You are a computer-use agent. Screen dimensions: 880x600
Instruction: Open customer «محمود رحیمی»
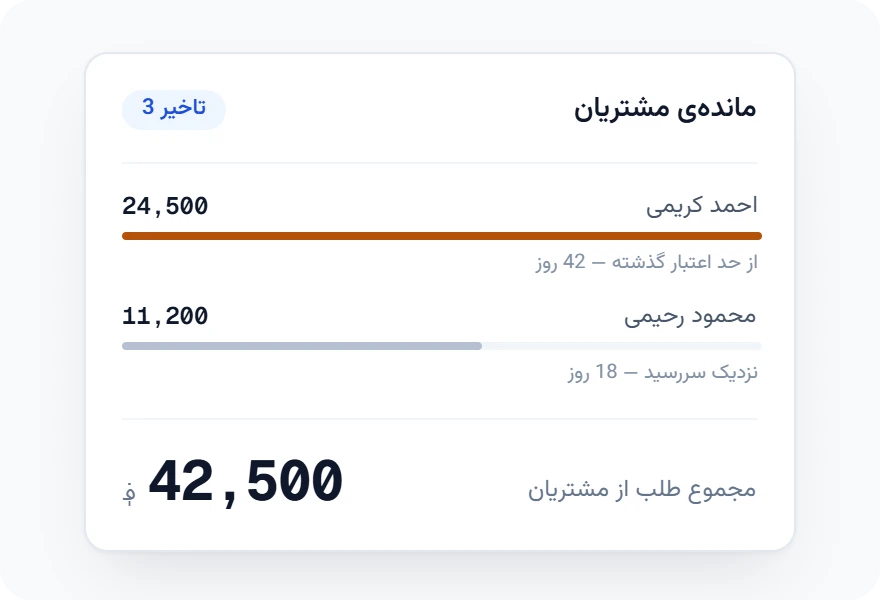tap(690, 316)
